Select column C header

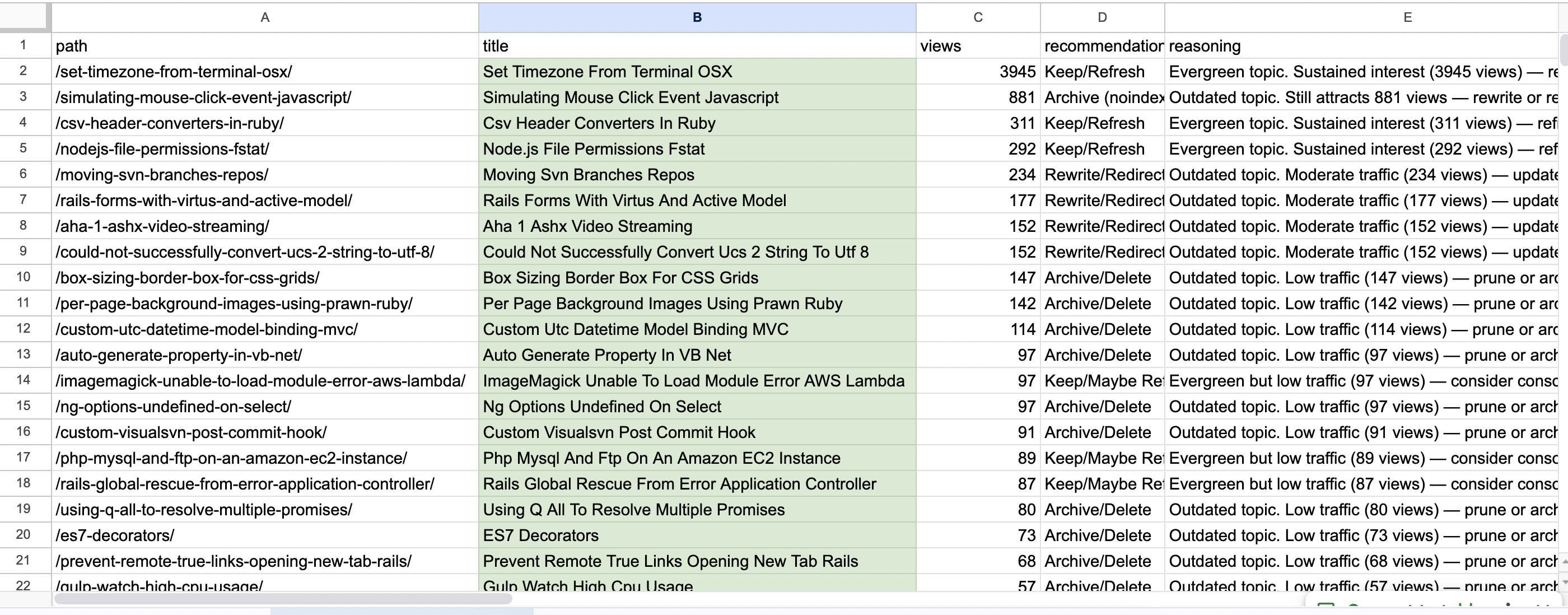tap(978, 17)
